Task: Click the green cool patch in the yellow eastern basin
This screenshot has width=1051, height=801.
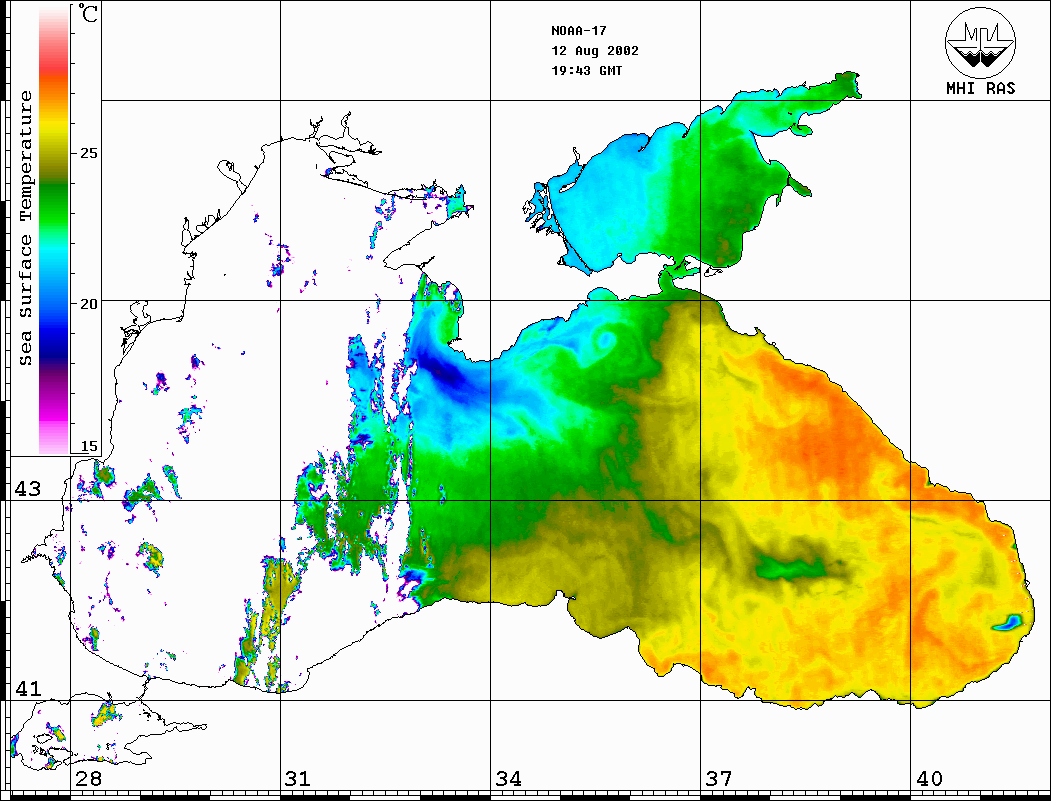Action: pos(791,568)
